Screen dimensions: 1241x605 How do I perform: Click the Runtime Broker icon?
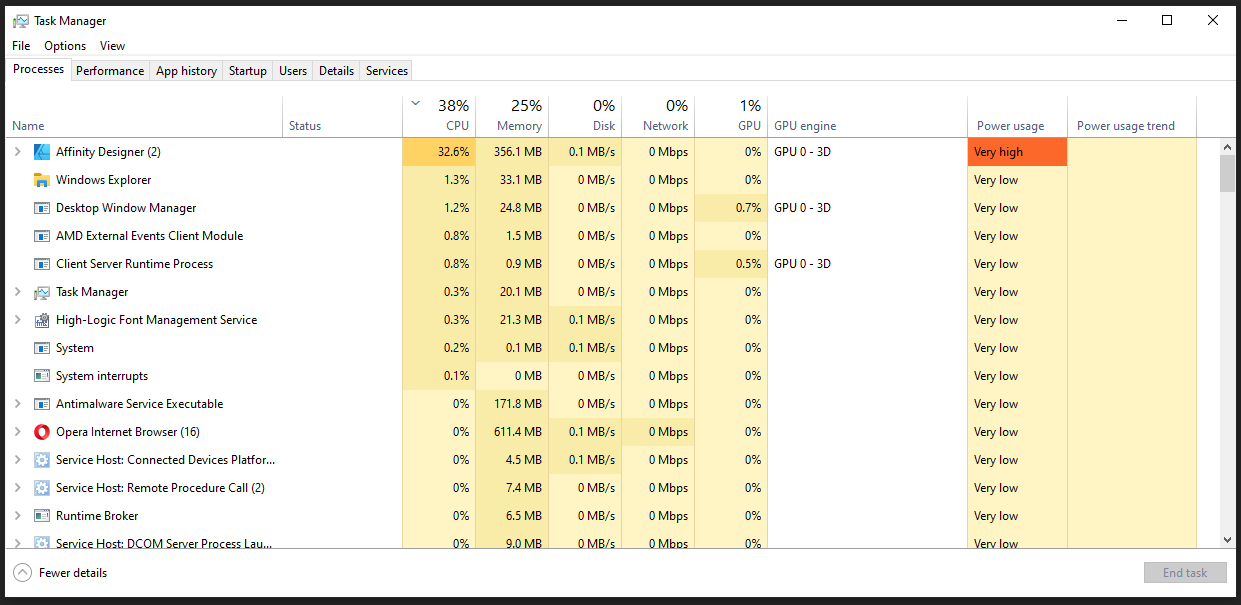[x=41, y=516]
